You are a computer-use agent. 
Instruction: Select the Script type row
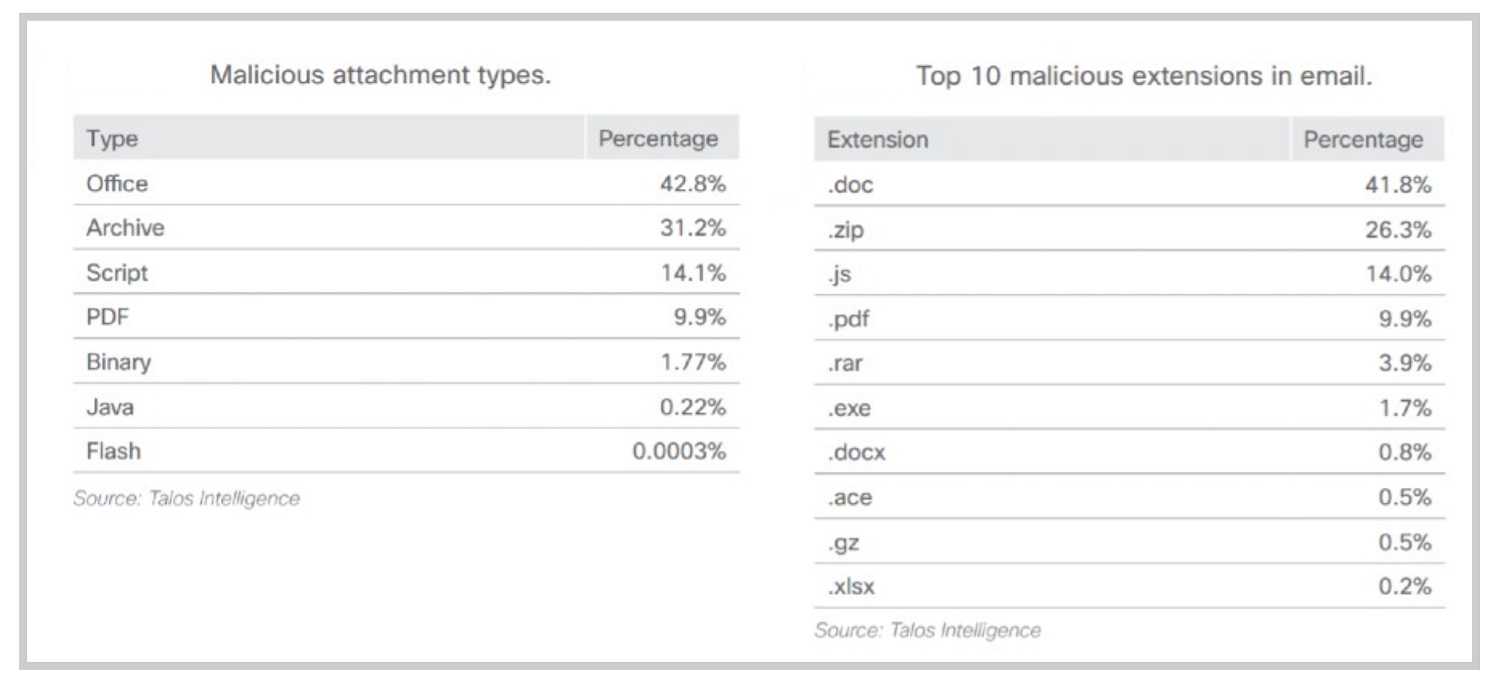coord(407,273)
